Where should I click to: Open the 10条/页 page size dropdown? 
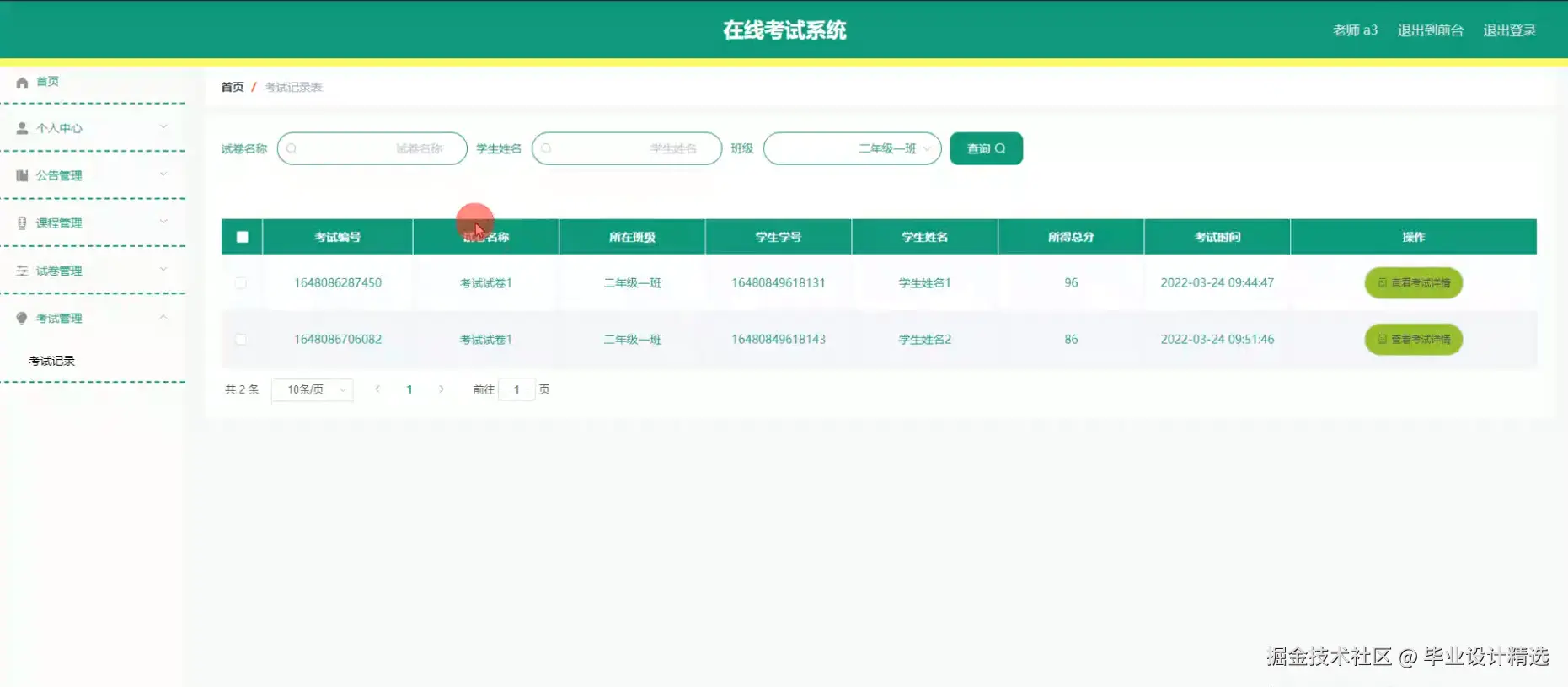[x=312, y=389]
